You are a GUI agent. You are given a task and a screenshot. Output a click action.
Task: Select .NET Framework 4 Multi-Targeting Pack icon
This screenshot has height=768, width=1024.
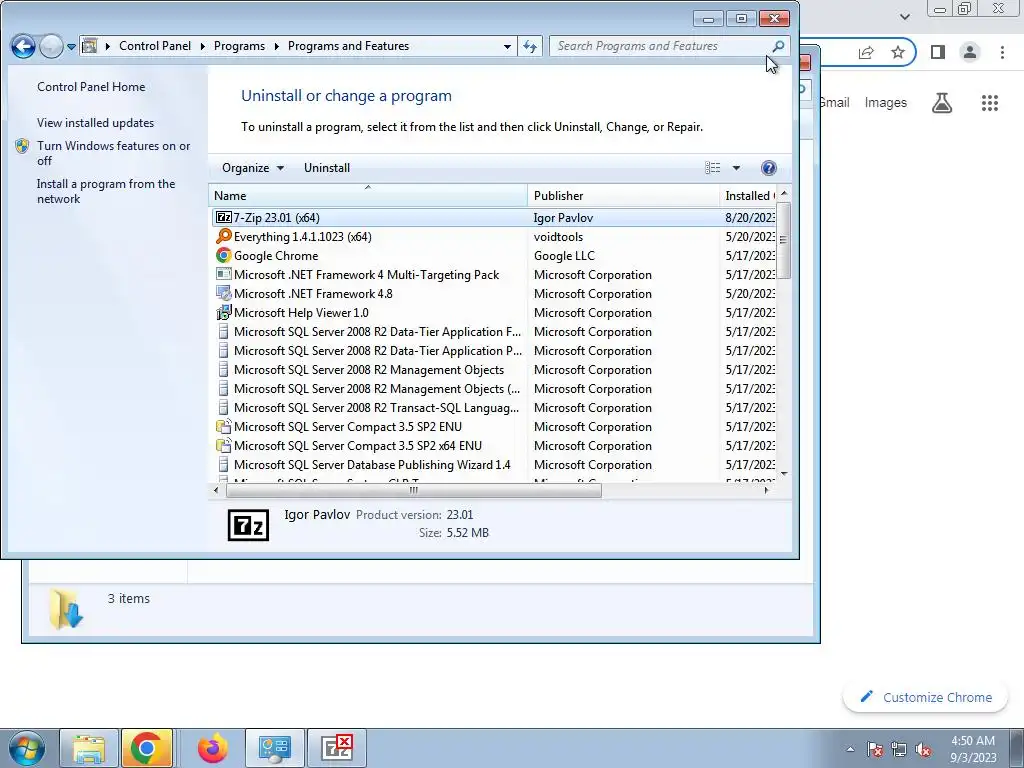(x=223, y=274)
